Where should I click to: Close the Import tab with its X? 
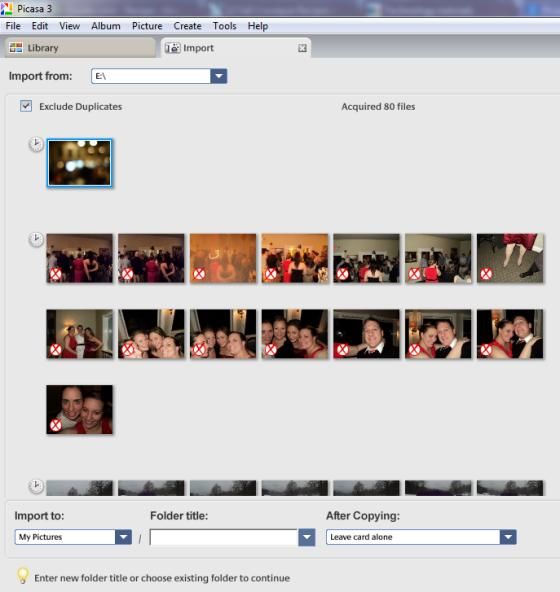pyautogui.click(x=302, y=48)
